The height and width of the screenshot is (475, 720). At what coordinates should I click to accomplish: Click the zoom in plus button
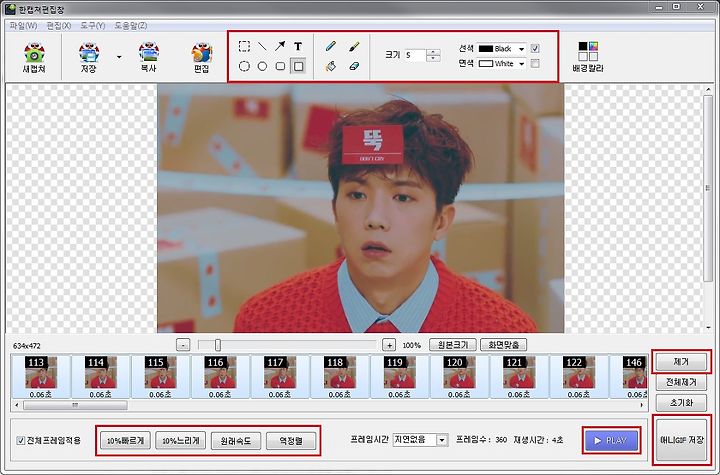click(389, 345)
